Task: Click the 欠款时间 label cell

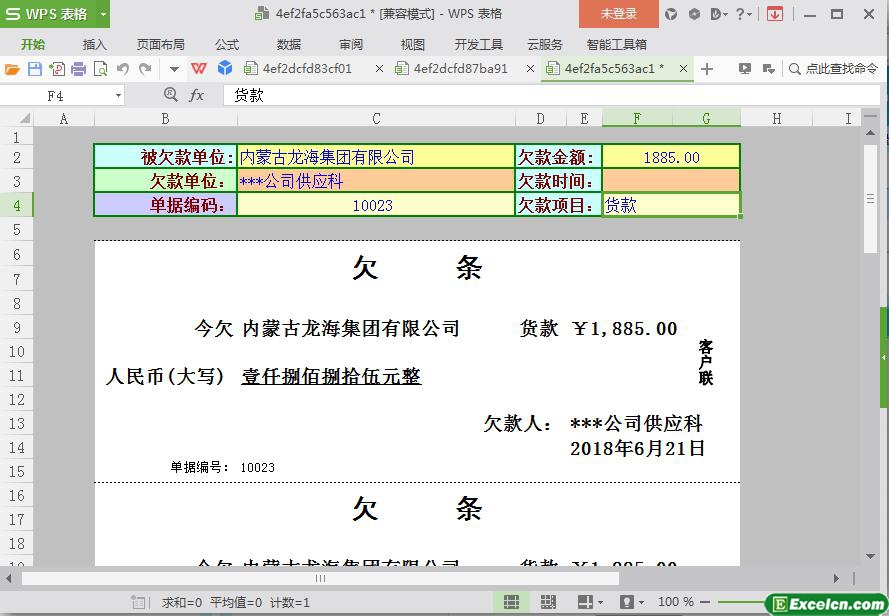Action: coord(558,181)
